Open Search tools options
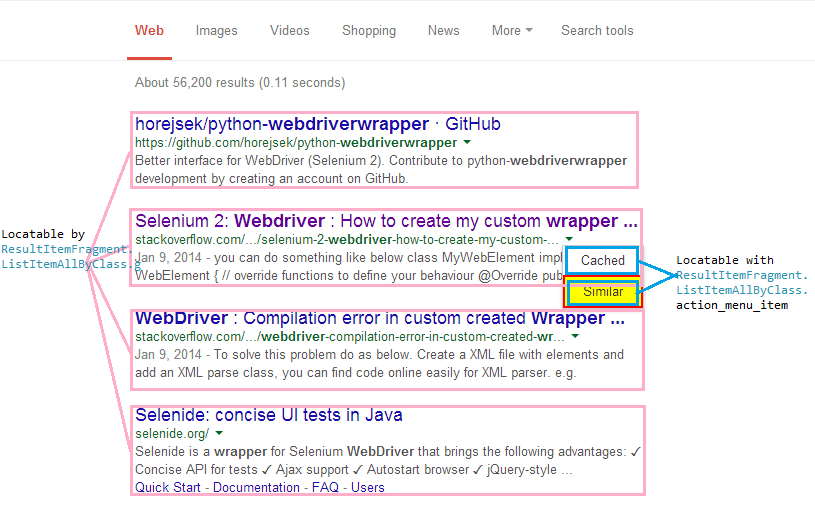 [x=597, y=31]
